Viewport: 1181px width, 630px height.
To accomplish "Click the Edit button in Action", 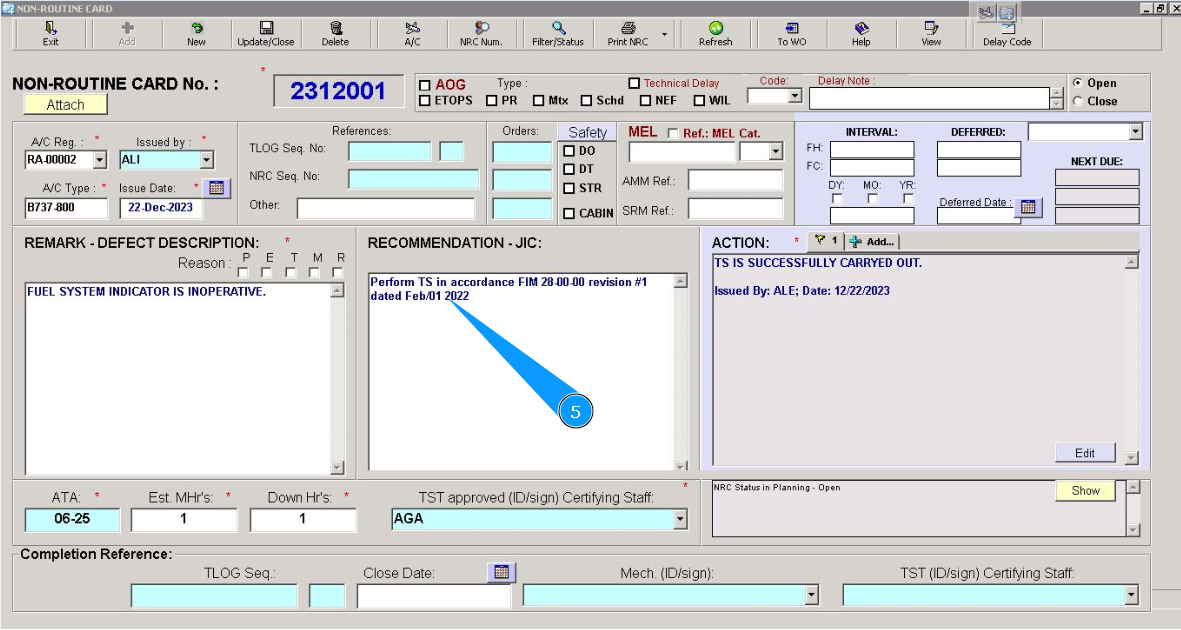I will pyautogui.click(x=1085, y=453).
